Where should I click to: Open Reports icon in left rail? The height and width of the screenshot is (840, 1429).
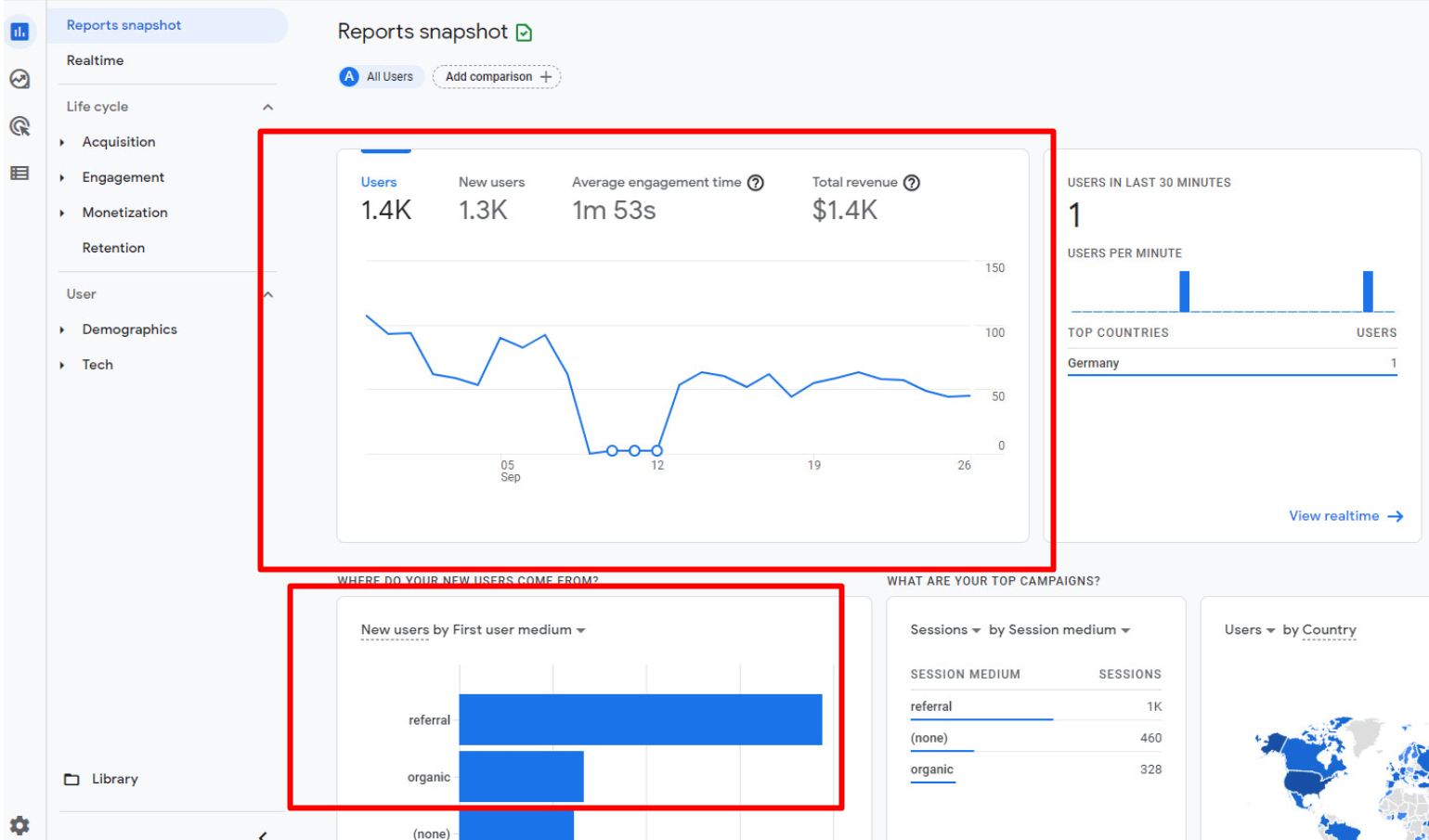tap(19, 32)
